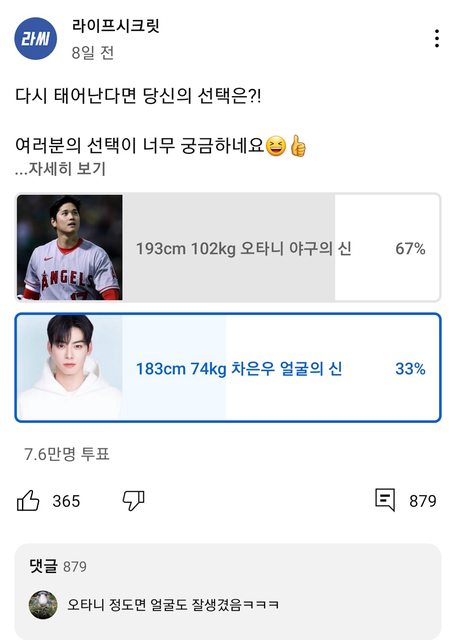Open the 라이프시크릿 channel name
This screenshot has height=640, width=456.
pyautogui.click(x=116, y=26)
